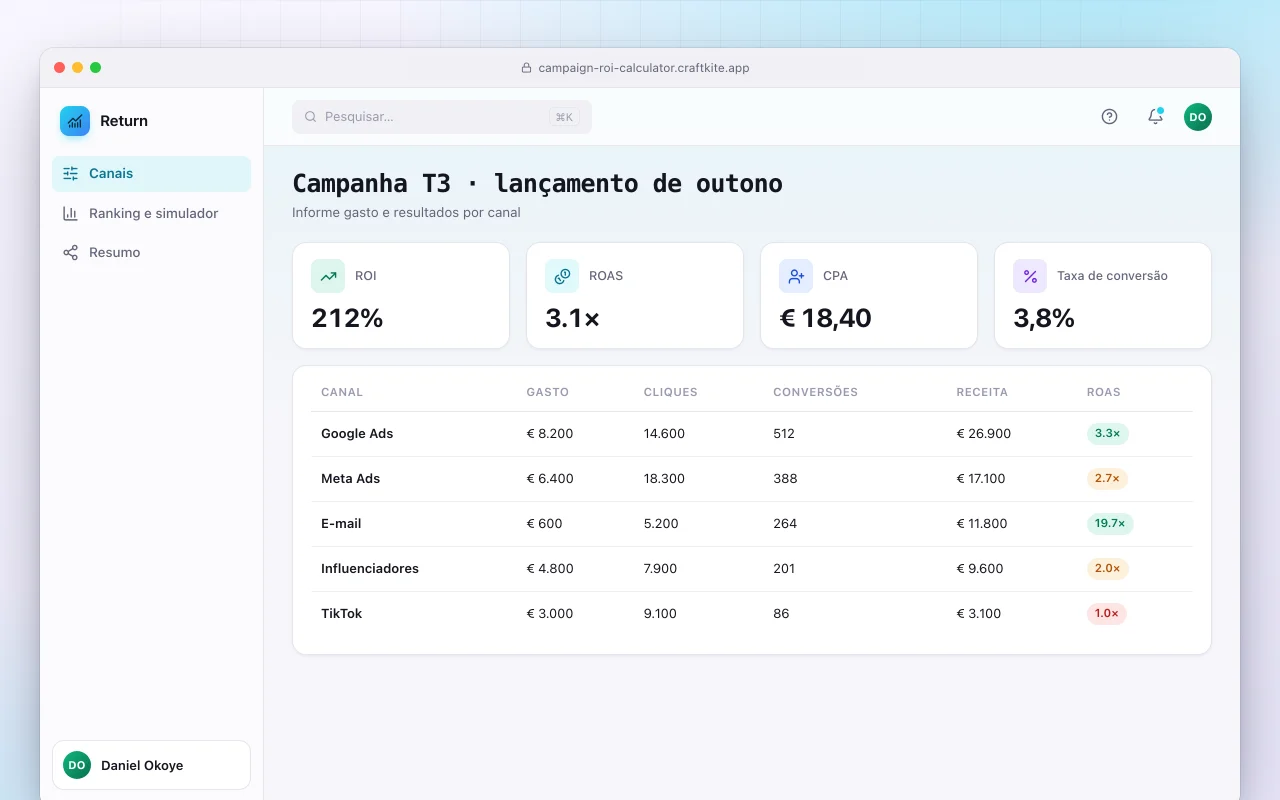Select the Canais sidebar item

click(x=151, y=173)
